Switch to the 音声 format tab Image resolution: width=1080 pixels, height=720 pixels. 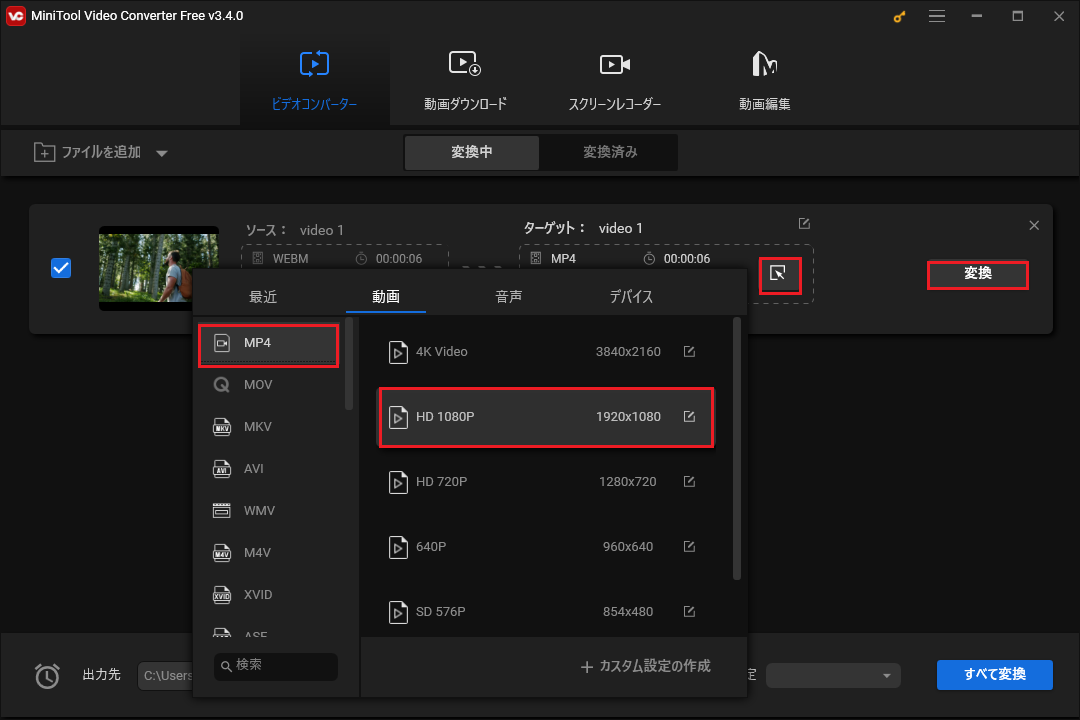click(x=508, y=297)
